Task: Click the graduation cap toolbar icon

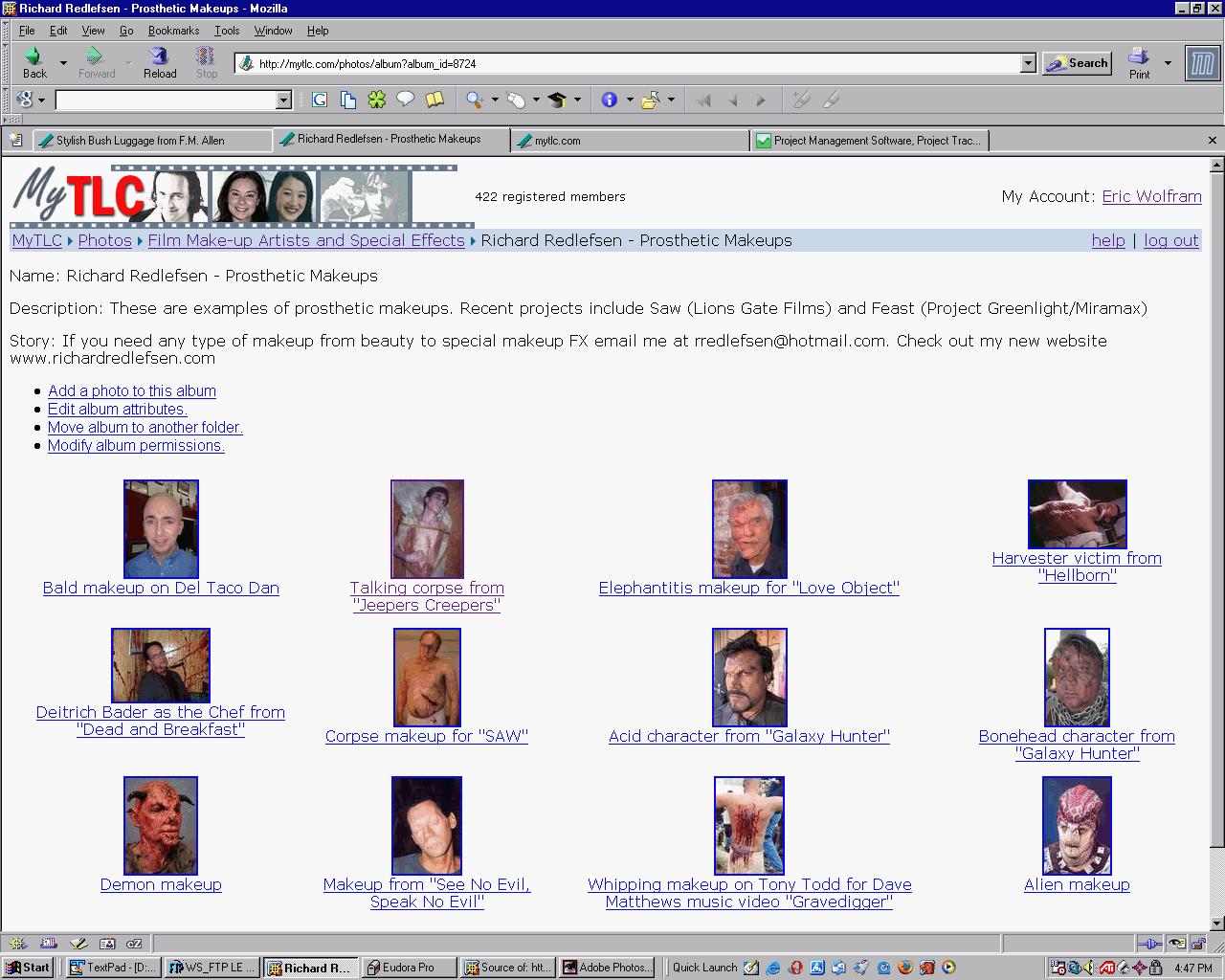Action: tap(557, 100)
